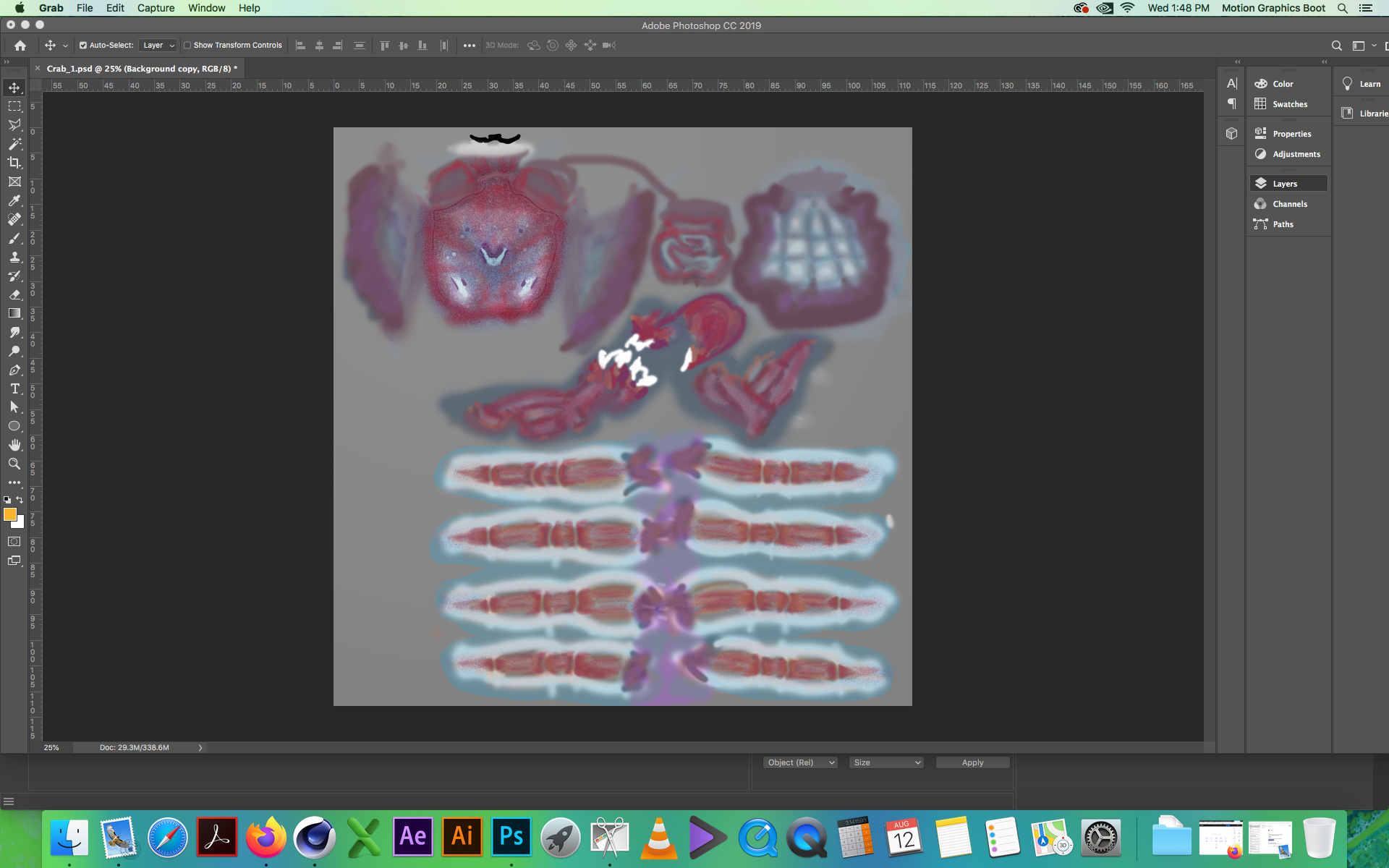Screen dimensions: 1389x868
Task: Open Auto-Select Layer dropdown
Action: click(158, 45)
